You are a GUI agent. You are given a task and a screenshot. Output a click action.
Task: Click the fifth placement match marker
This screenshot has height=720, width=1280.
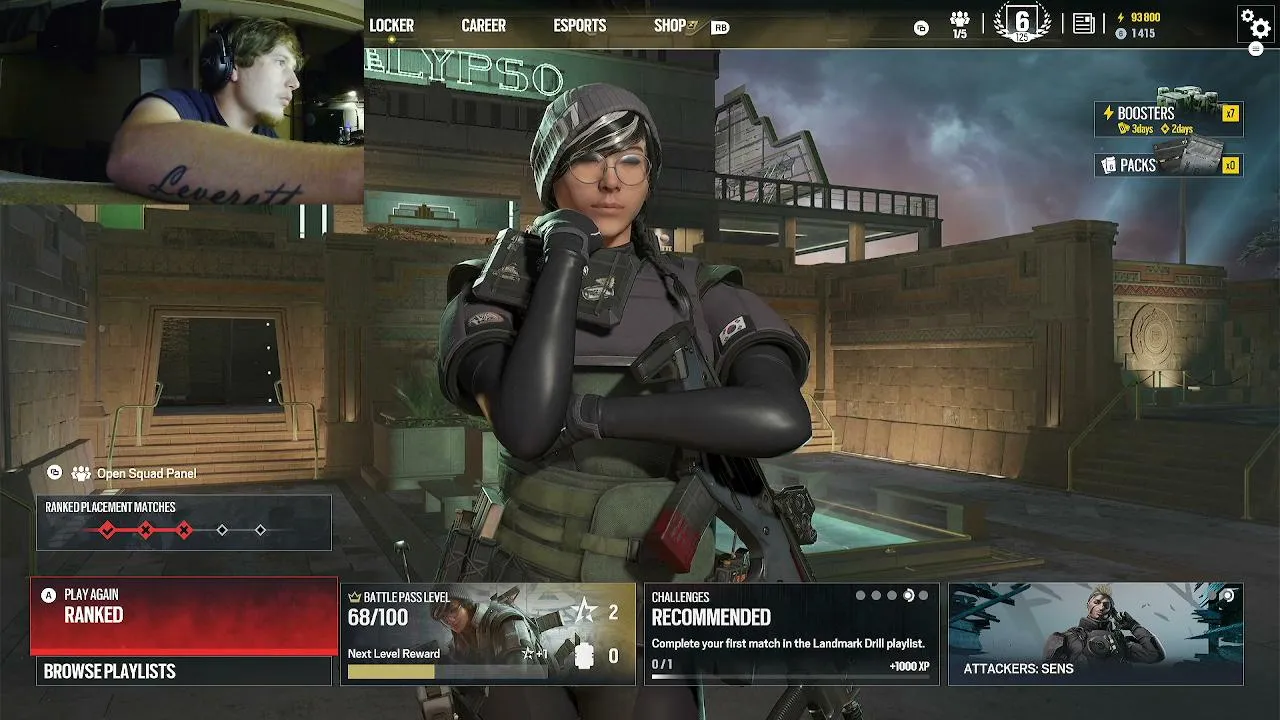(x=260, y=530)
